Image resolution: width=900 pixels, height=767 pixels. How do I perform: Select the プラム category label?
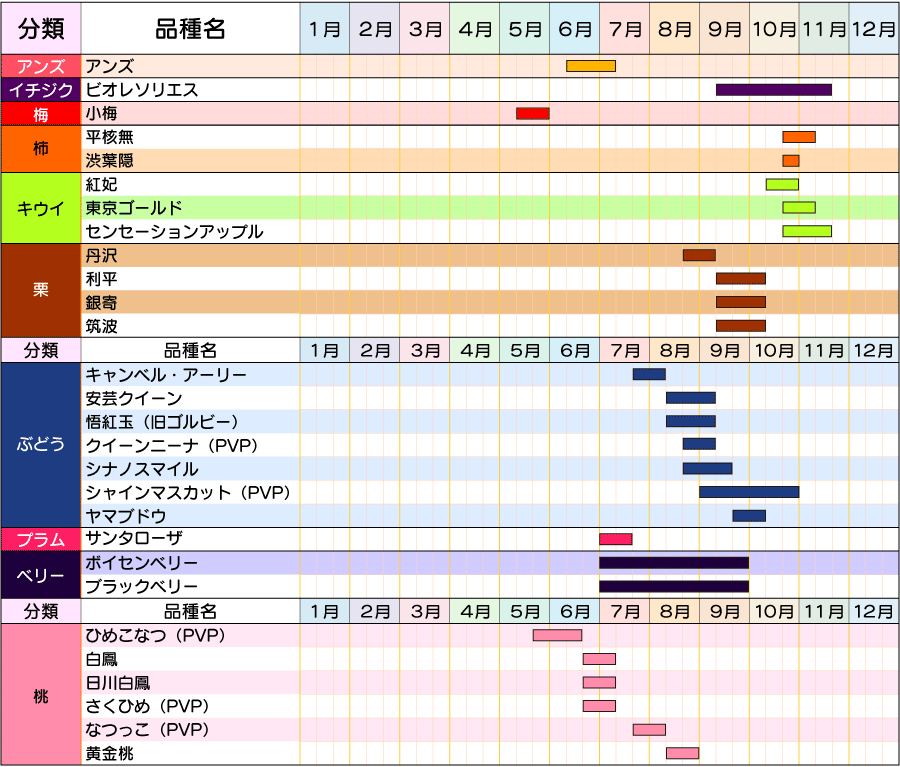[x=41, y=539]
